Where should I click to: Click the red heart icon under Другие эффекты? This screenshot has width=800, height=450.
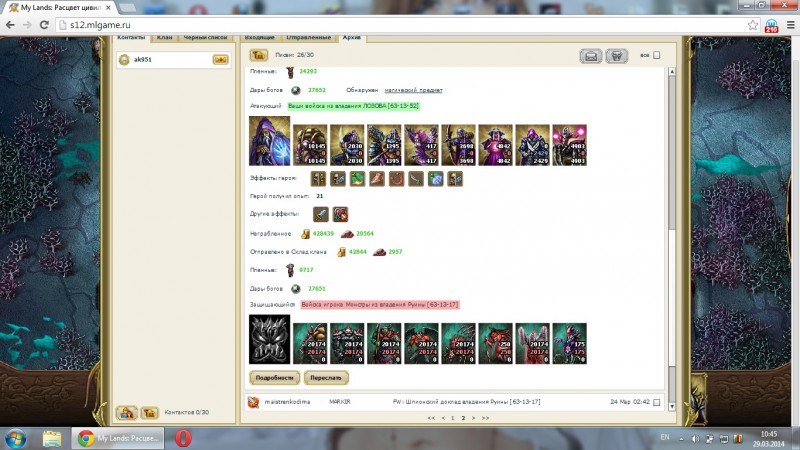pos(340,214)
